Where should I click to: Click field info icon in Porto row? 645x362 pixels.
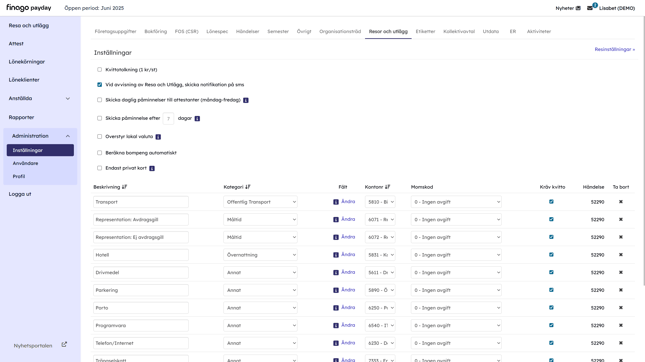(x=336, y=308)
